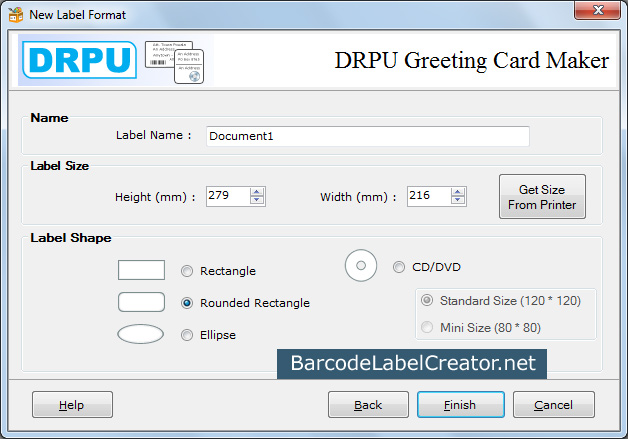Go Back to the previous step

[x=368, y=405]
